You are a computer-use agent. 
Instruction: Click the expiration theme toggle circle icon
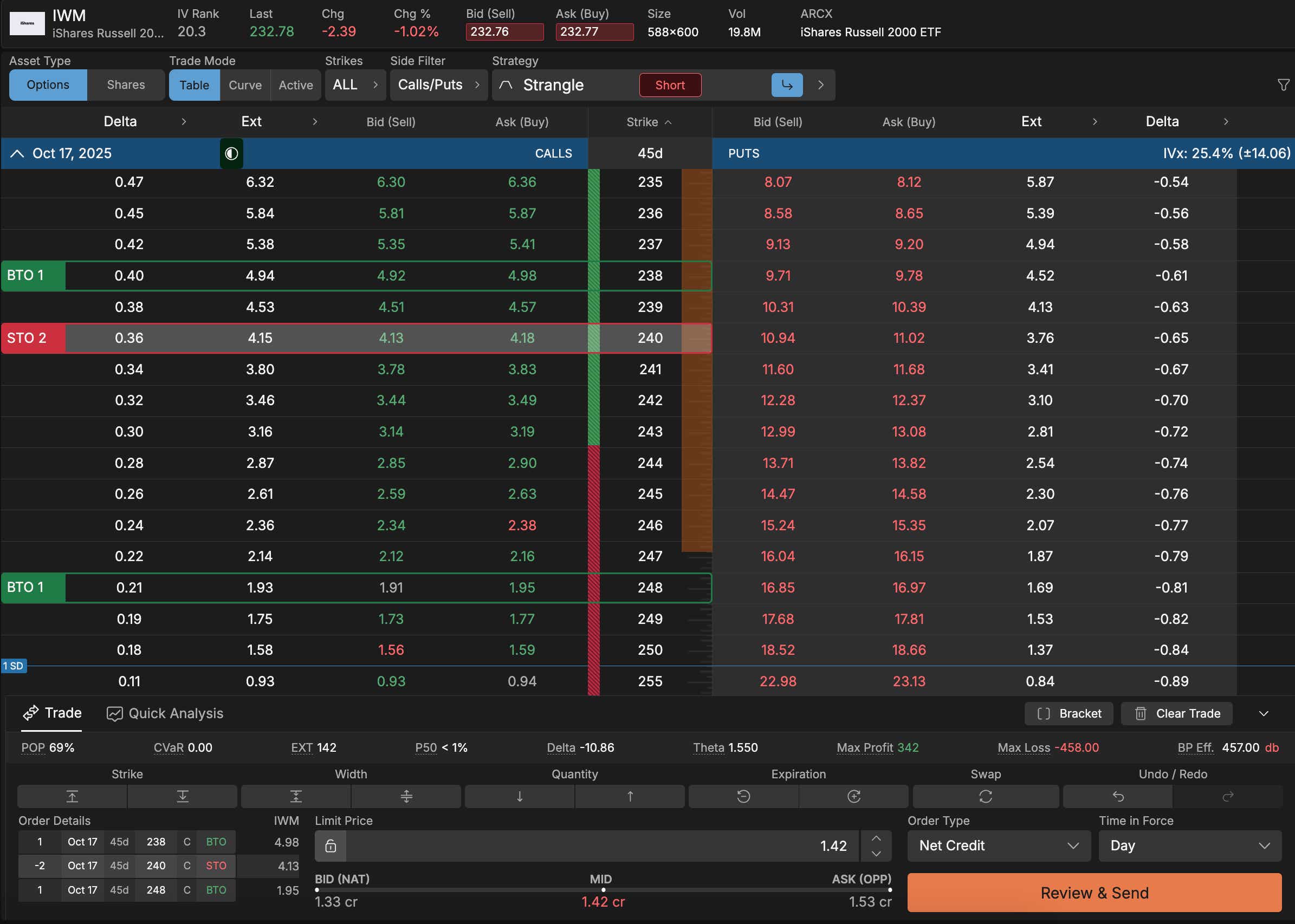(x=231, y=154)
